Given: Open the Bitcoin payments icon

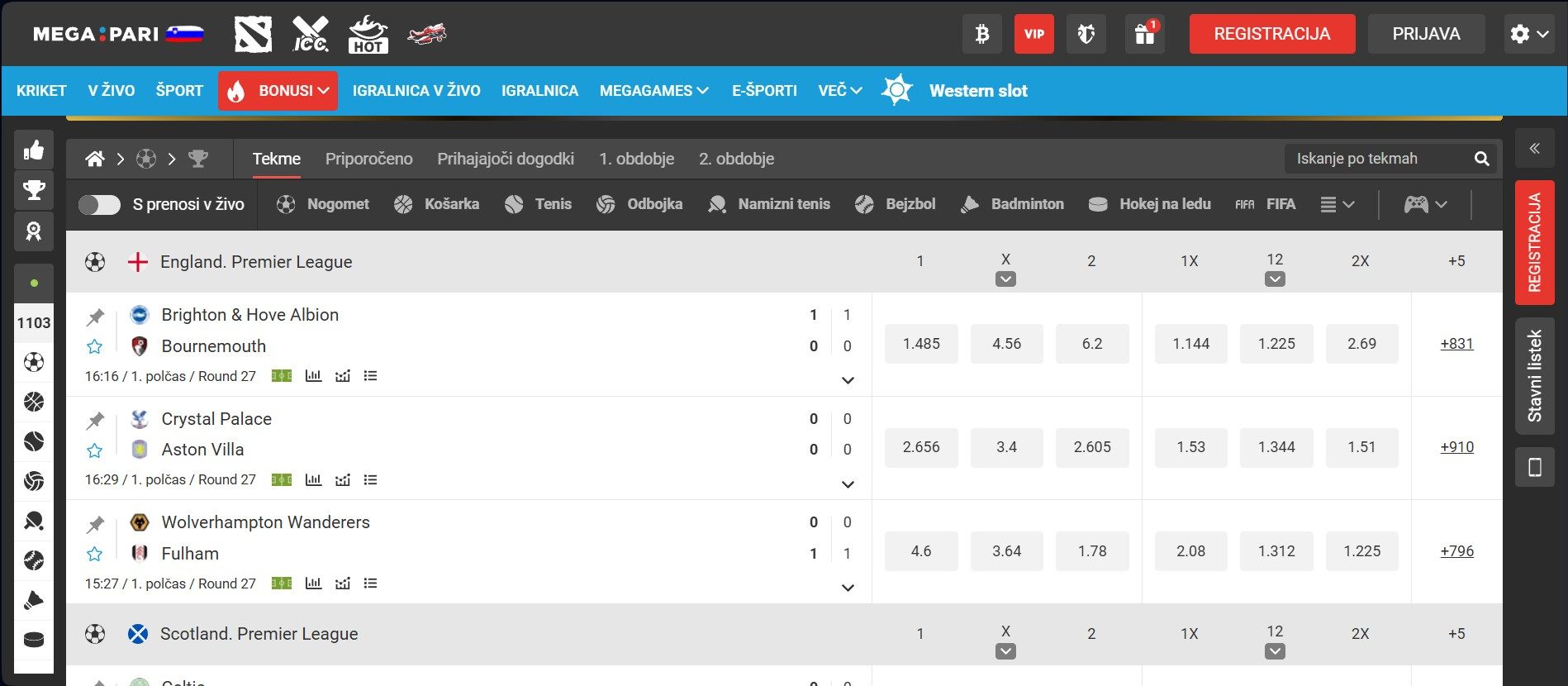Looking at the screenshot, I should click(982, 34).
